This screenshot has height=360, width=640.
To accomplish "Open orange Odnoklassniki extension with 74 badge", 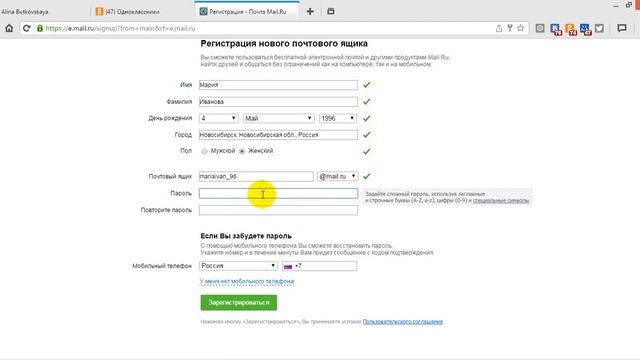I will (571, 29).
